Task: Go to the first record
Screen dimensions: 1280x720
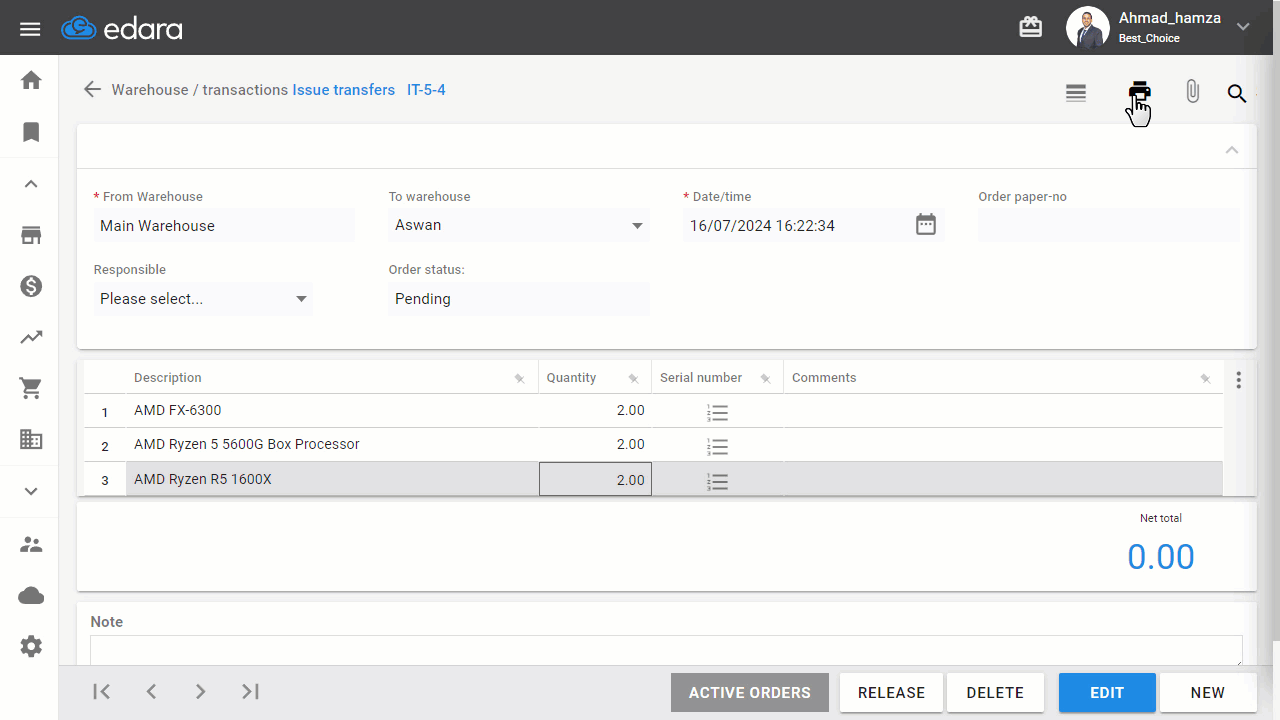Action: click(101, 691)
